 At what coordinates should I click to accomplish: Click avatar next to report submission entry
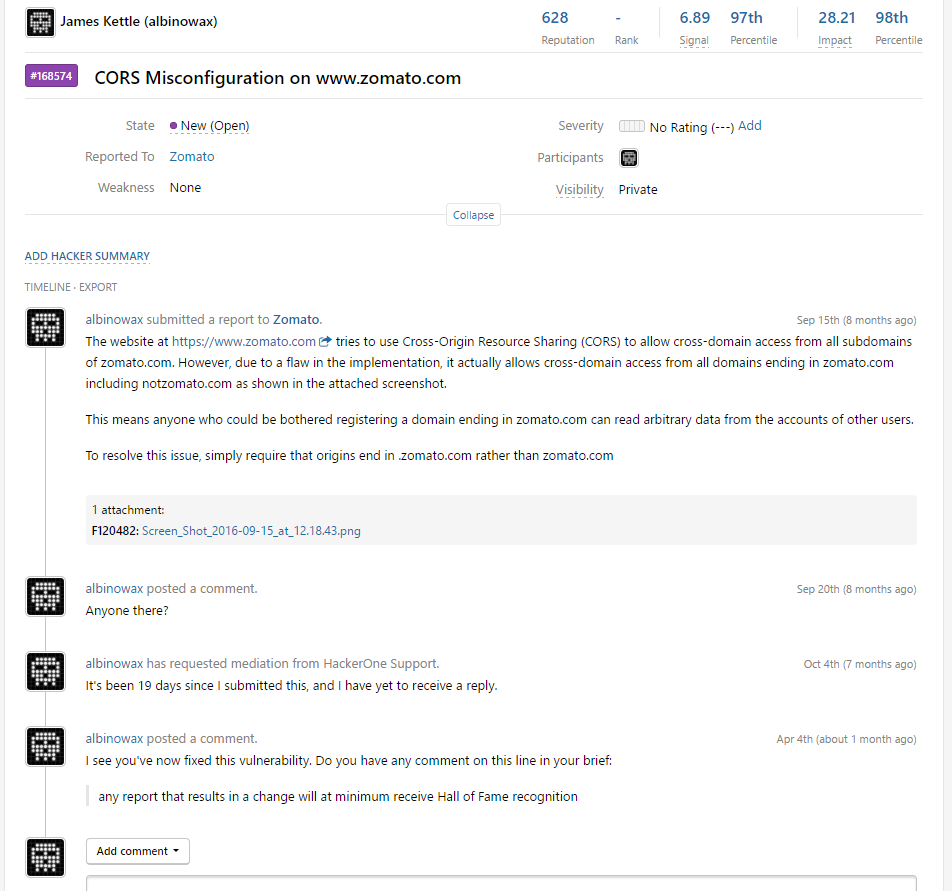pos(46,328)
